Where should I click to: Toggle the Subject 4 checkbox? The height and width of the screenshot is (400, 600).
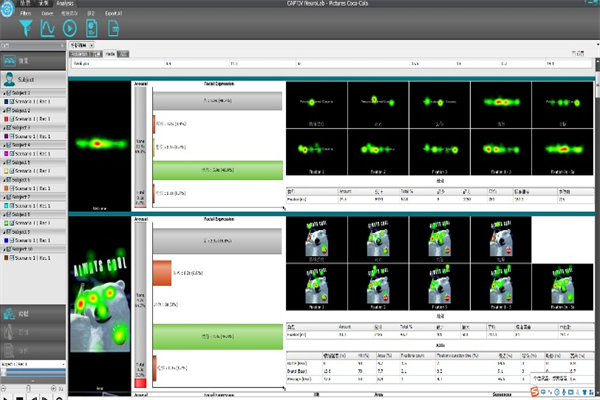coord(9,145)
